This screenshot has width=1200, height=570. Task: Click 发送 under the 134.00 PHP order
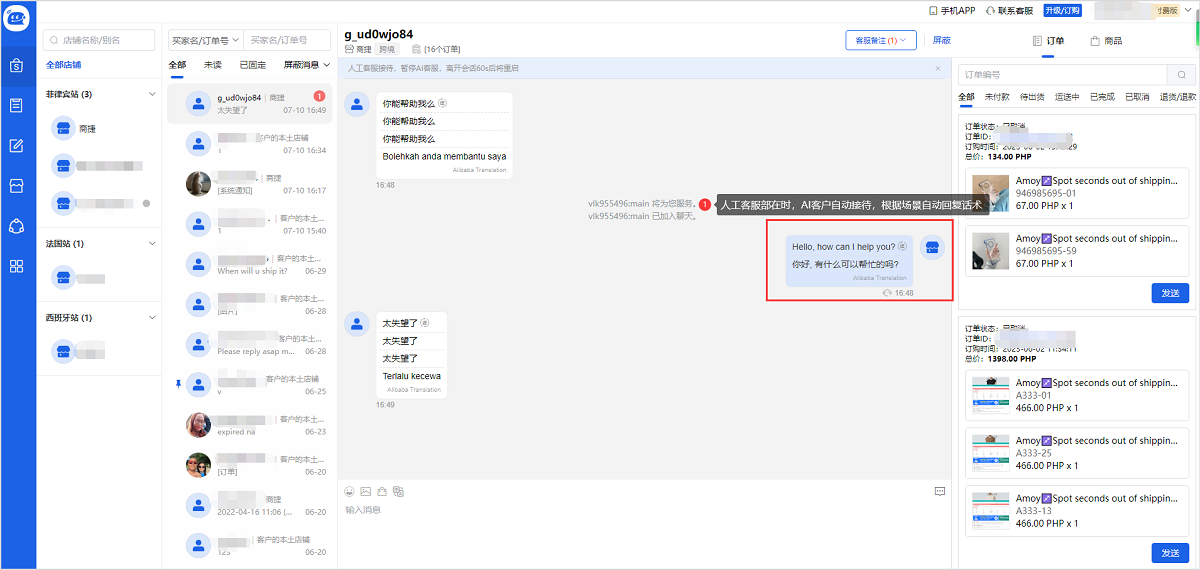(x=1170, y=293)
